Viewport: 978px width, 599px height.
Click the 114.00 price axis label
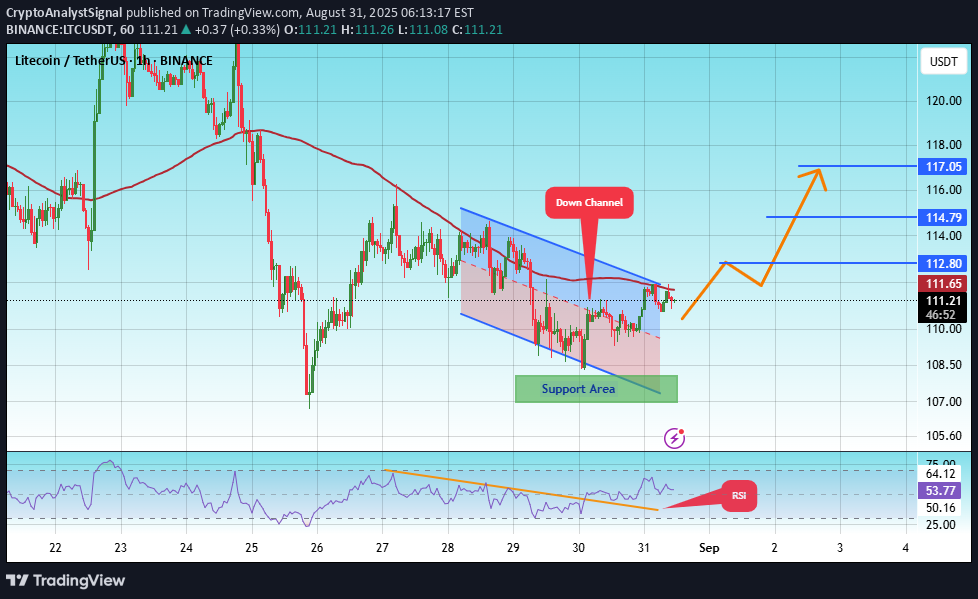click(944, 236)
